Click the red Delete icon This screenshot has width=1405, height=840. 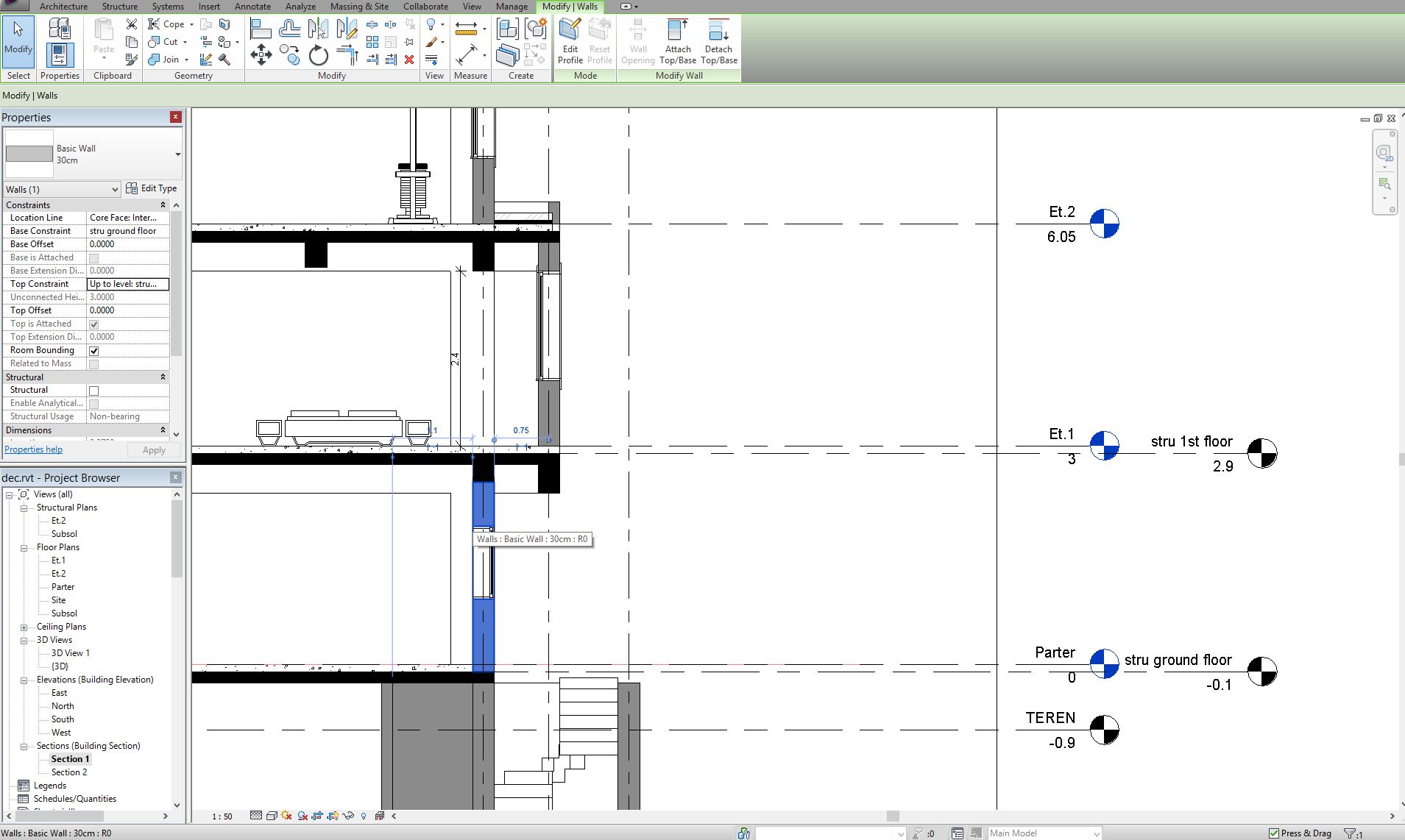tap(409, 60)
